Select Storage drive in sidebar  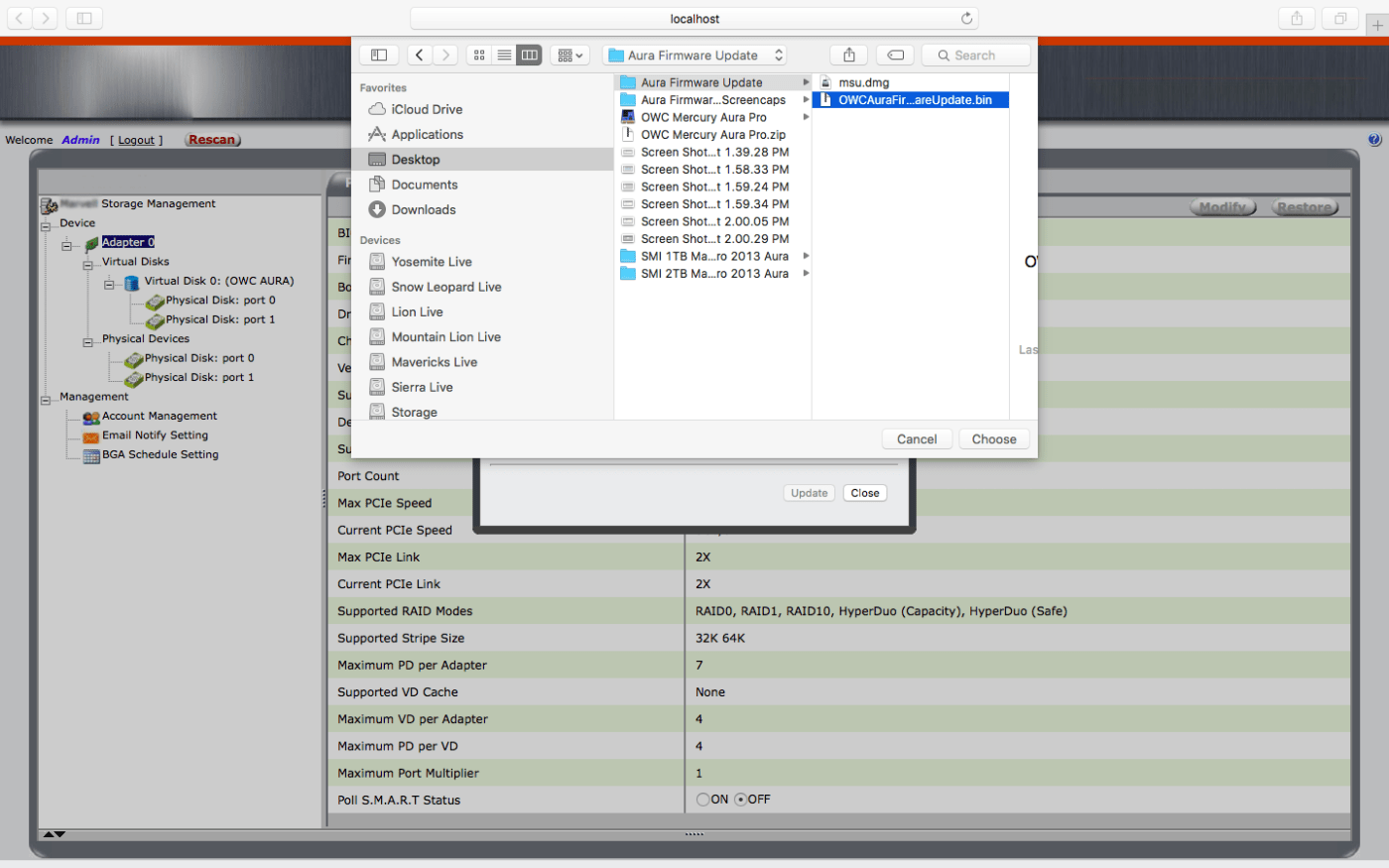[x=414, y=412]
